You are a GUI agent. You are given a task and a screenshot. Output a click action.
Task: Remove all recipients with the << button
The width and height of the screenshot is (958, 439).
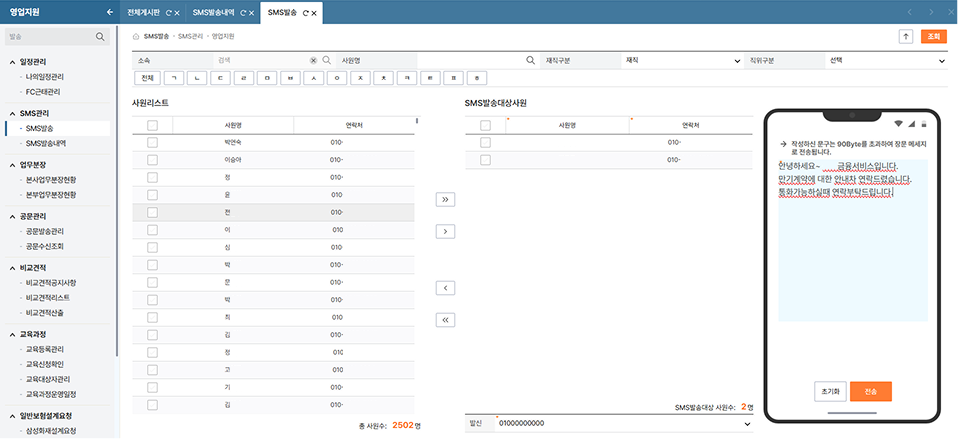445,320
